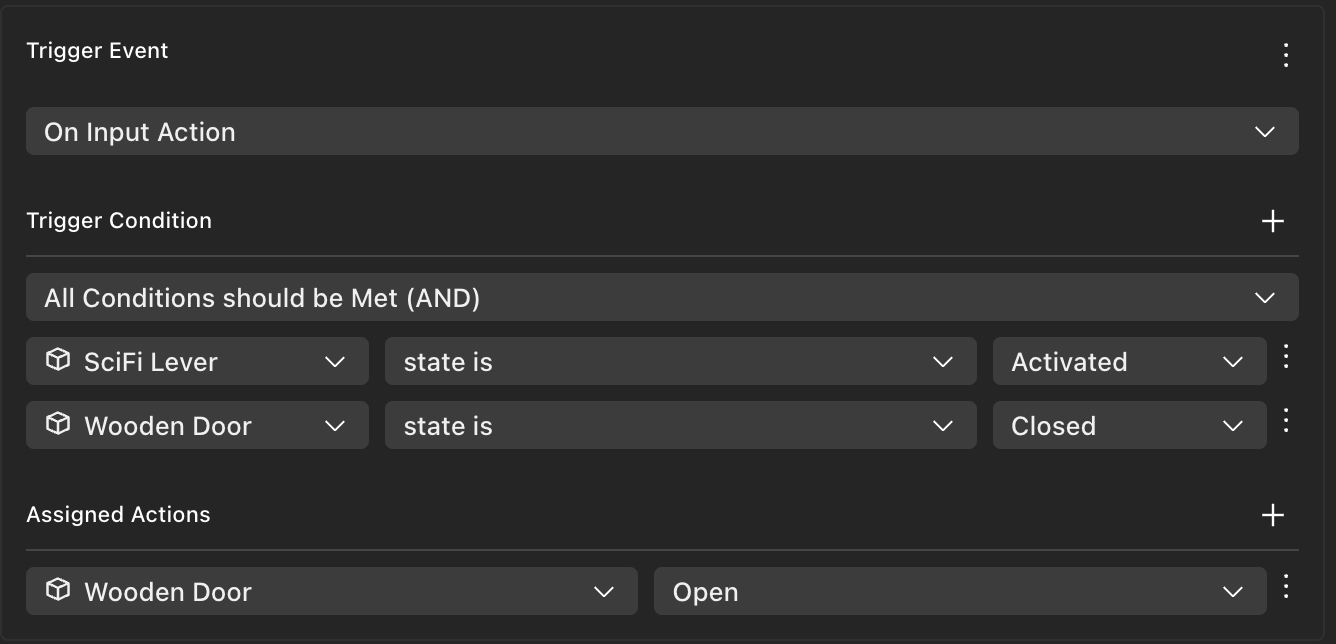Open the SciFi Lever 'state is' dropdown
The image size is (1336, 644).
680,361
